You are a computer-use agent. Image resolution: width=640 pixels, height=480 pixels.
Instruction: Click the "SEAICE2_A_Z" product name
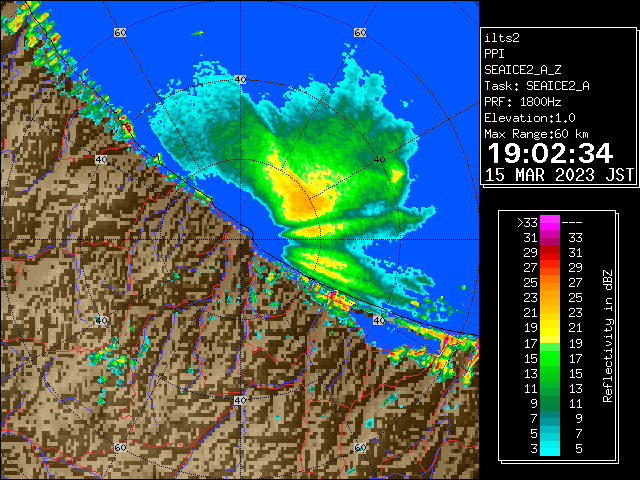coord(522,70)
